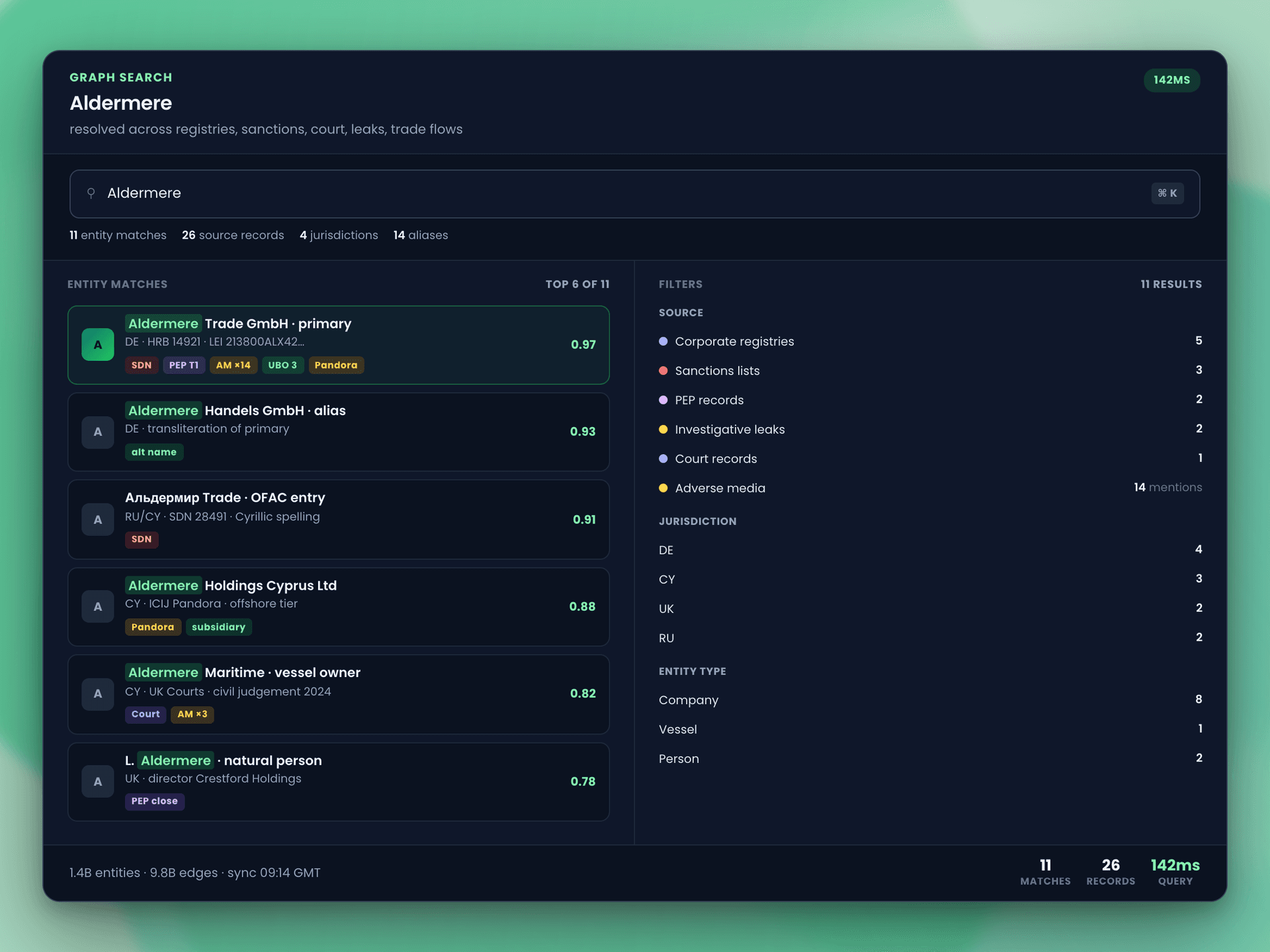Open Альдермир Trade OFAC entry result

338,520
